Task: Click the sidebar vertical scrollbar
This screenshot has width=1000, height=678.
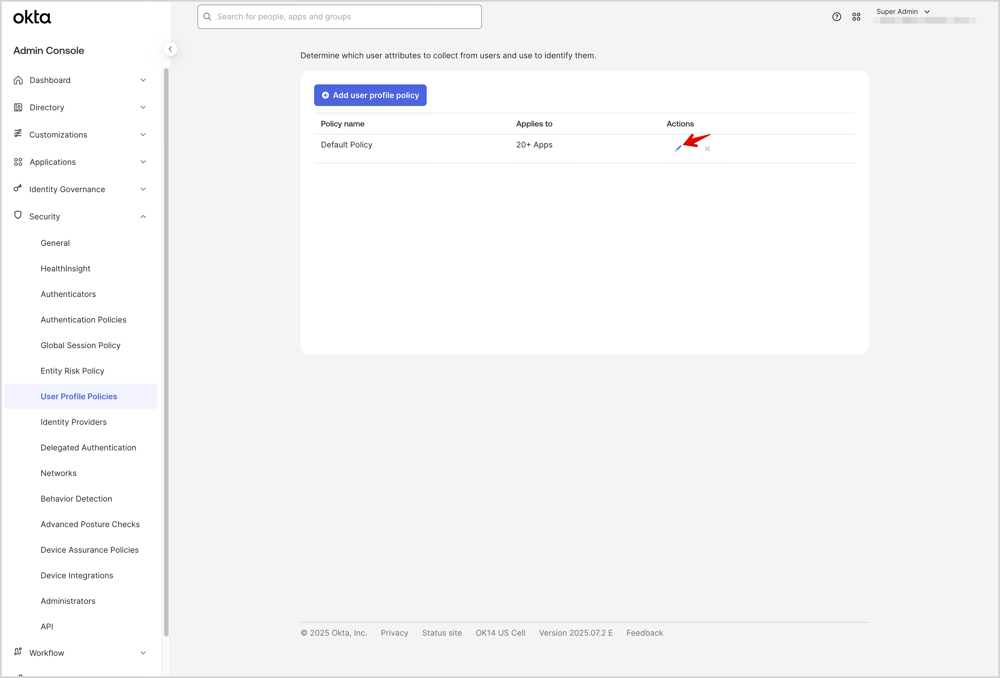Action: (166, 352)
